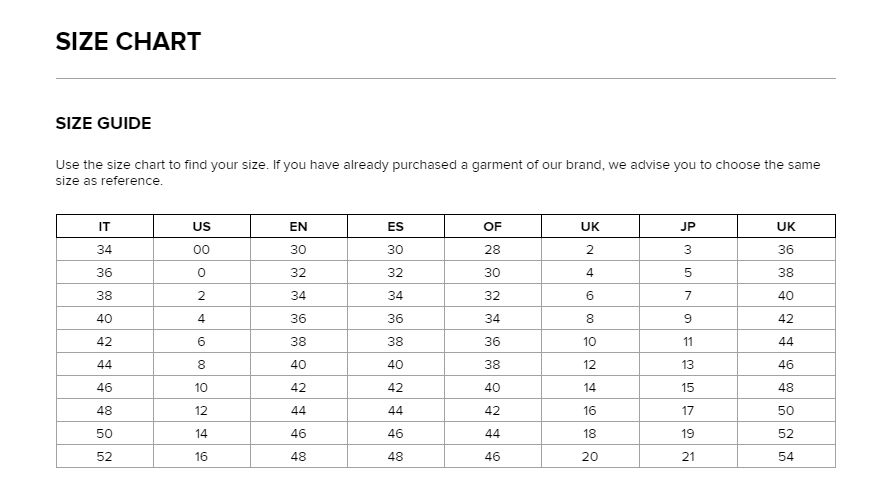
Task: Click the US size 00 cell
Action: click(201, 250)
